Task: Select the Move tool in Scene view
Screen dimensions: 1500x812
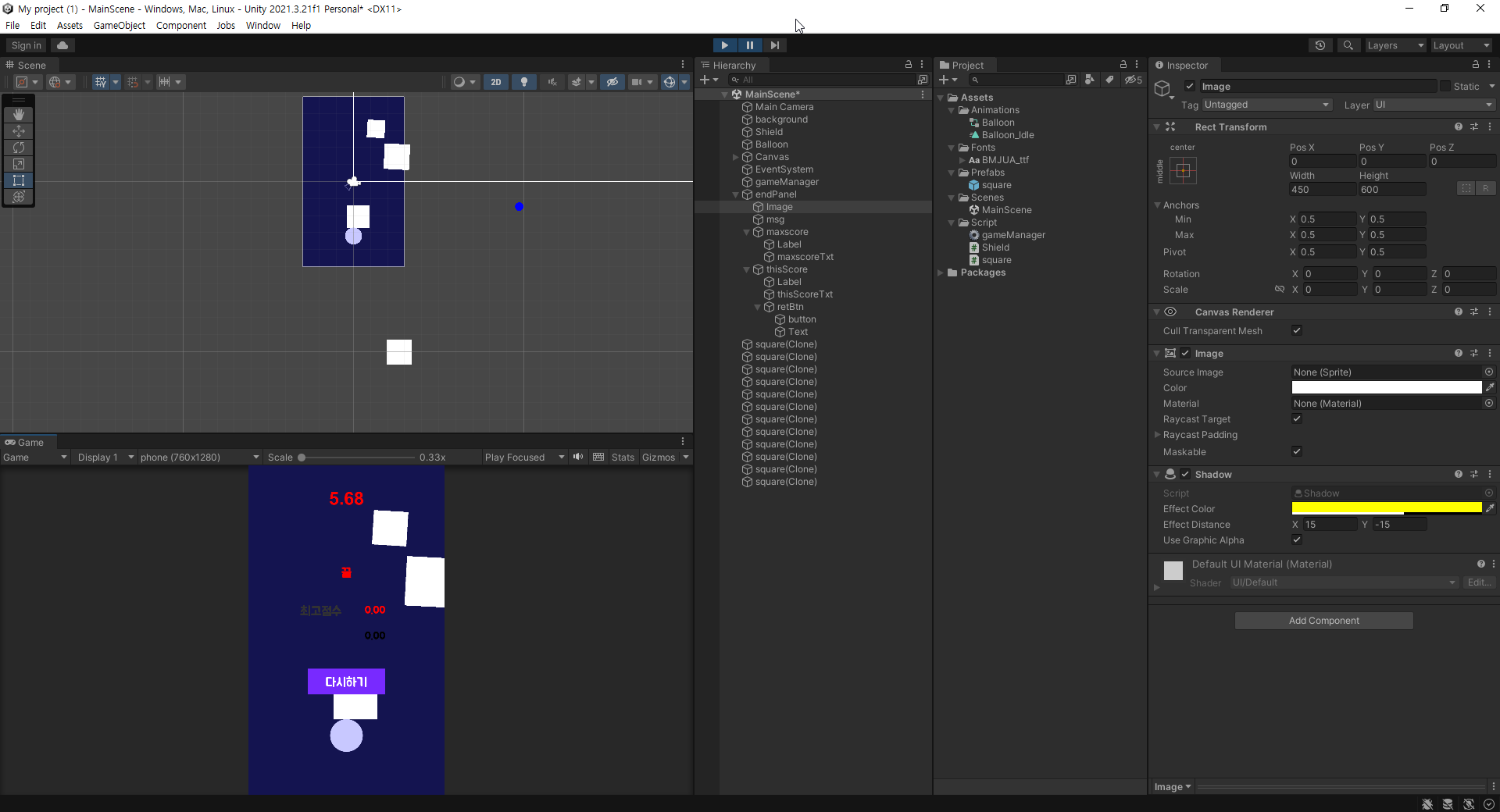Action: point(19,131)
